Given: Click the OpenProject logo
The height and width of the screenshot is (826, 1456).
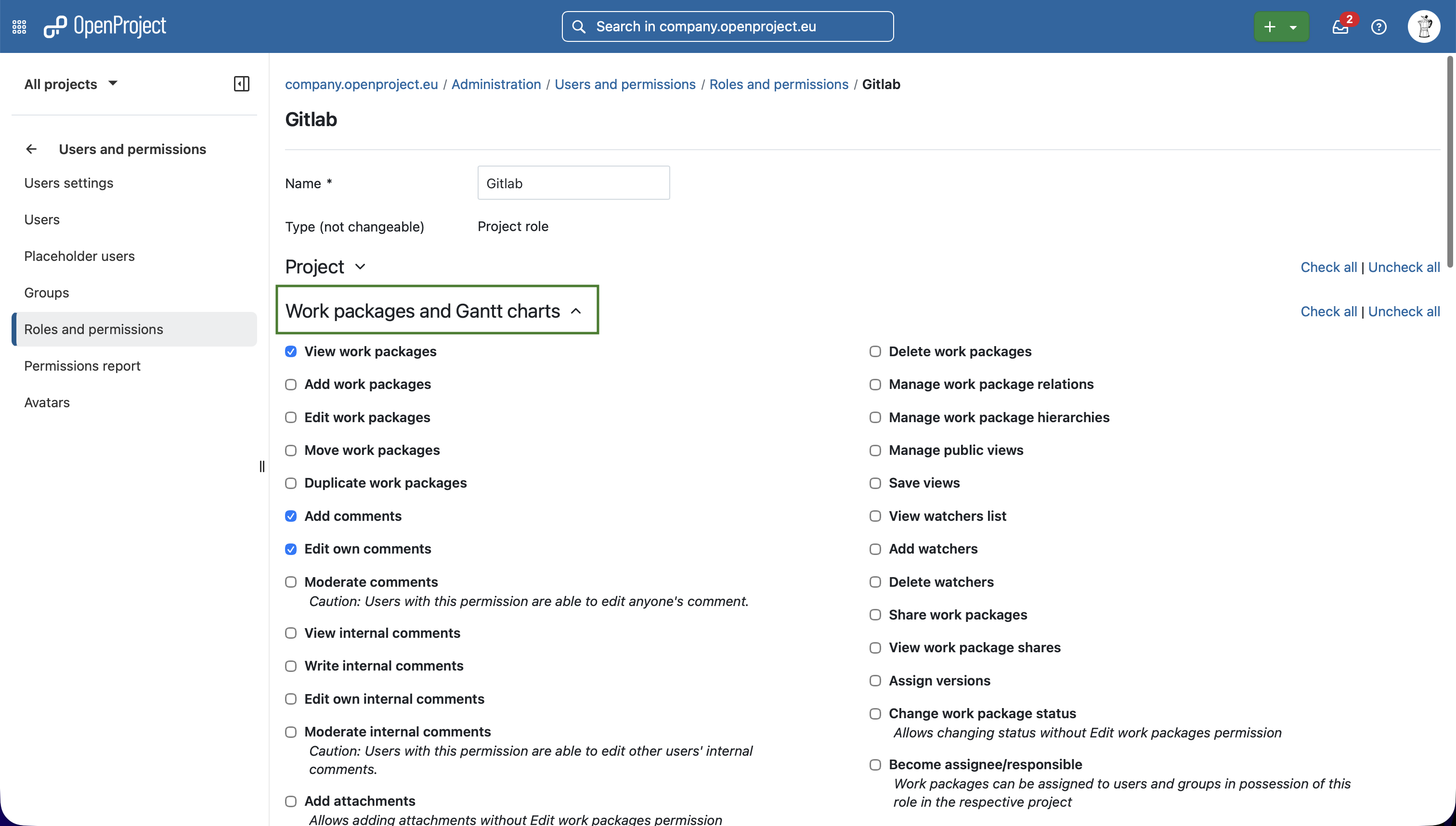Looking at the screenshot, I should tap(105, 26).
